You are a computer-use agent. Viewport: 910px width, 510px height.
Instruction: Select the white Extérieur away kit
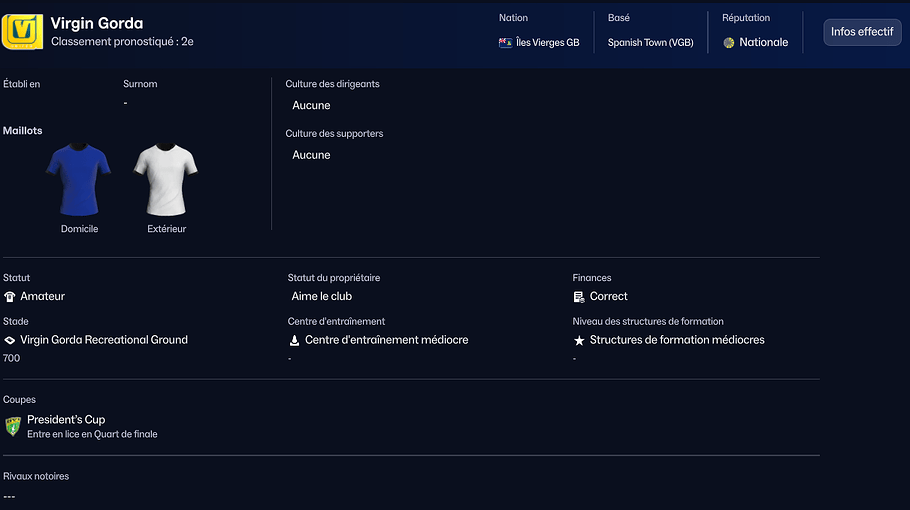coord(166,180)
